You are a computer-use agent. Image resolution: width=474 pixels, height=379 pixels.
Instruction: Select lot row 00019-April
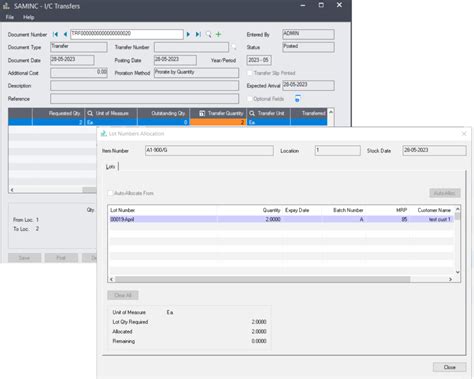click(x=282, y=219)
